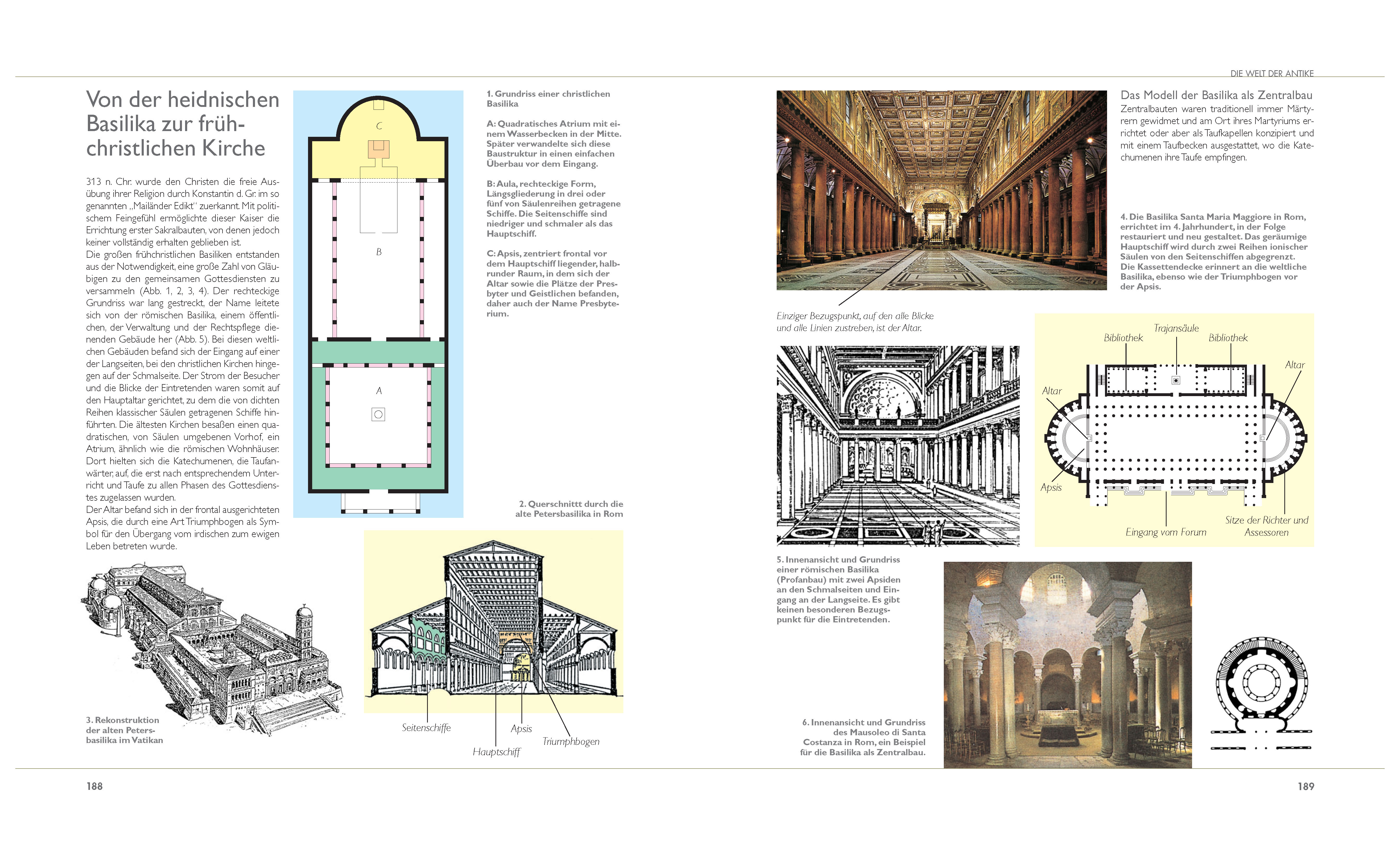Click the 'Apsis' label left of Roman plan
The height and width of the screenshot is (845, 1400).
pyautogui.click(x=1051, y=487)
